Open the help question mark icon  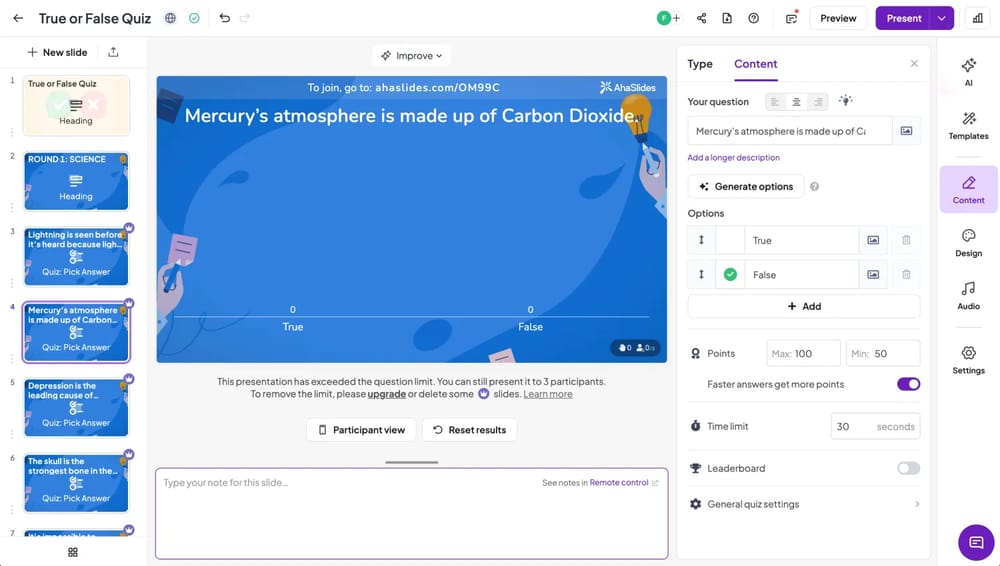tap(753, 18)
